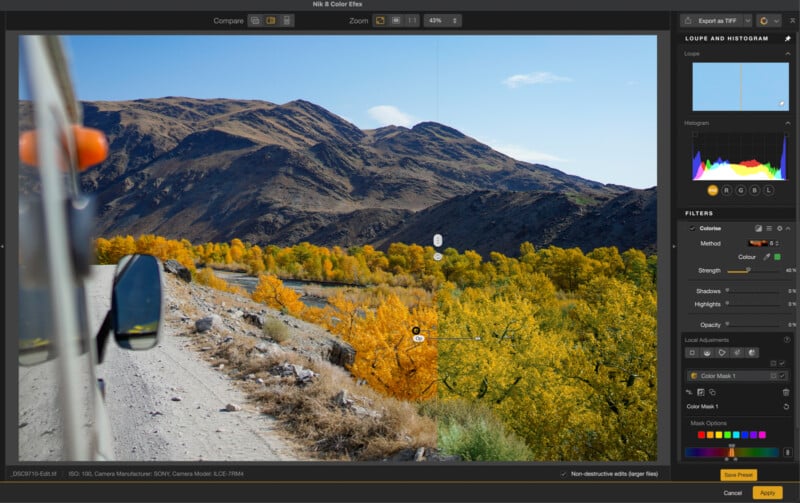Image resolution: width=800 pixels, height=503 pixels.
Task: Select the split-view compare mode icon
Action: point(271,20)
